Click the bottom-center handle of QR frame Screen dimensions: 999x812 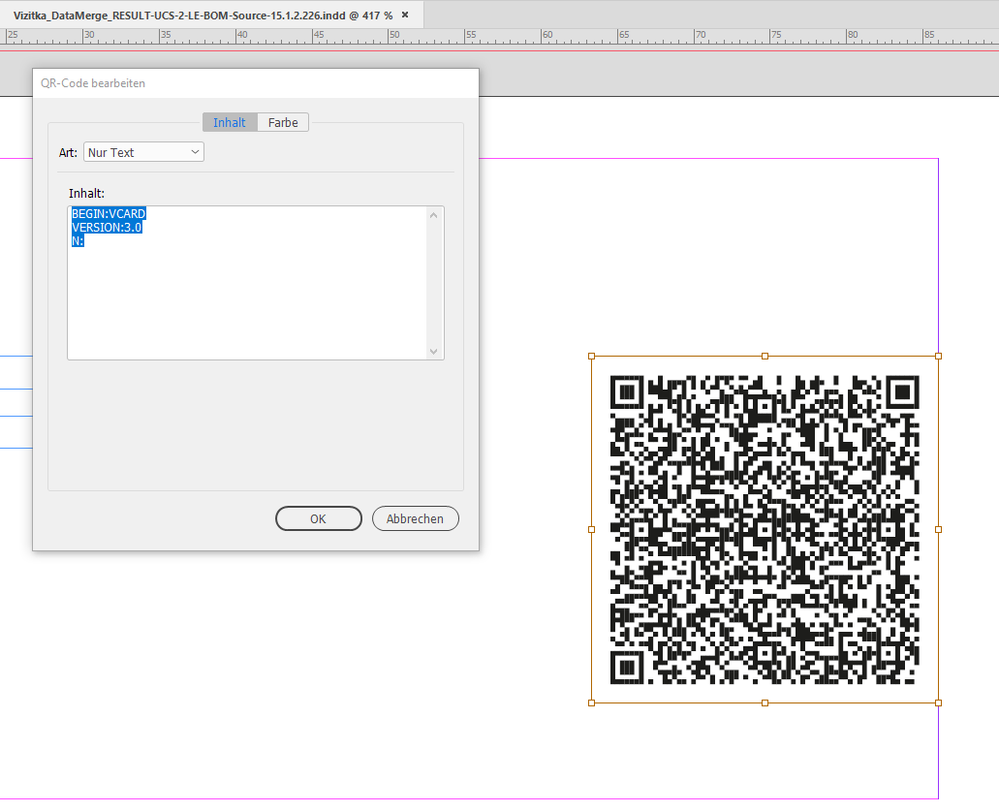click(765, 703)
